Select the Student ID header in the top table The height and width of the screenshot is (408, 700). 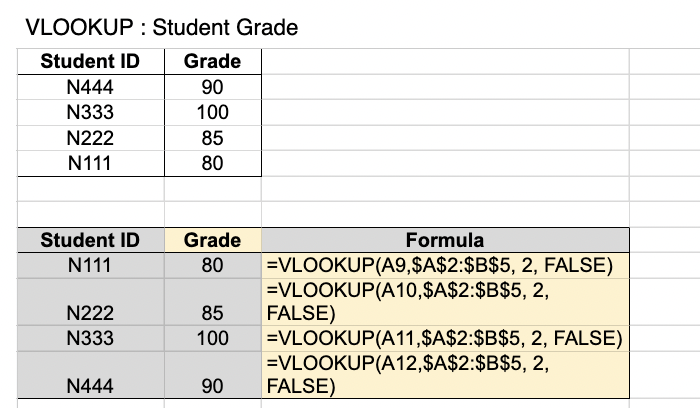89,62
